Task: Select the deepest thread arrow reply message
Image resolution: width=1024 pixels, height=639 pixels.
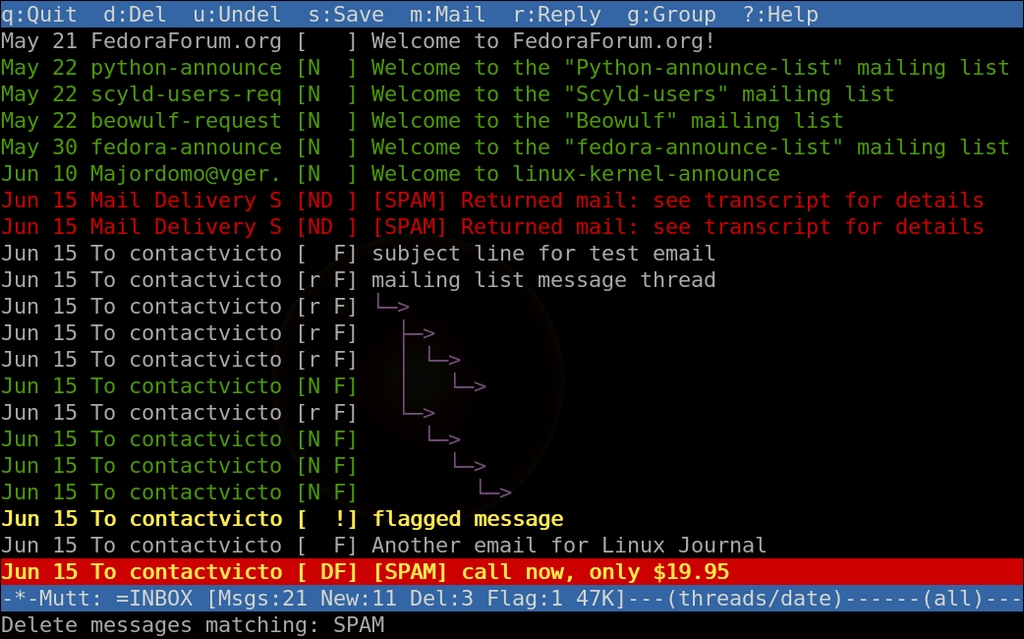Action: tap(495, 491)
